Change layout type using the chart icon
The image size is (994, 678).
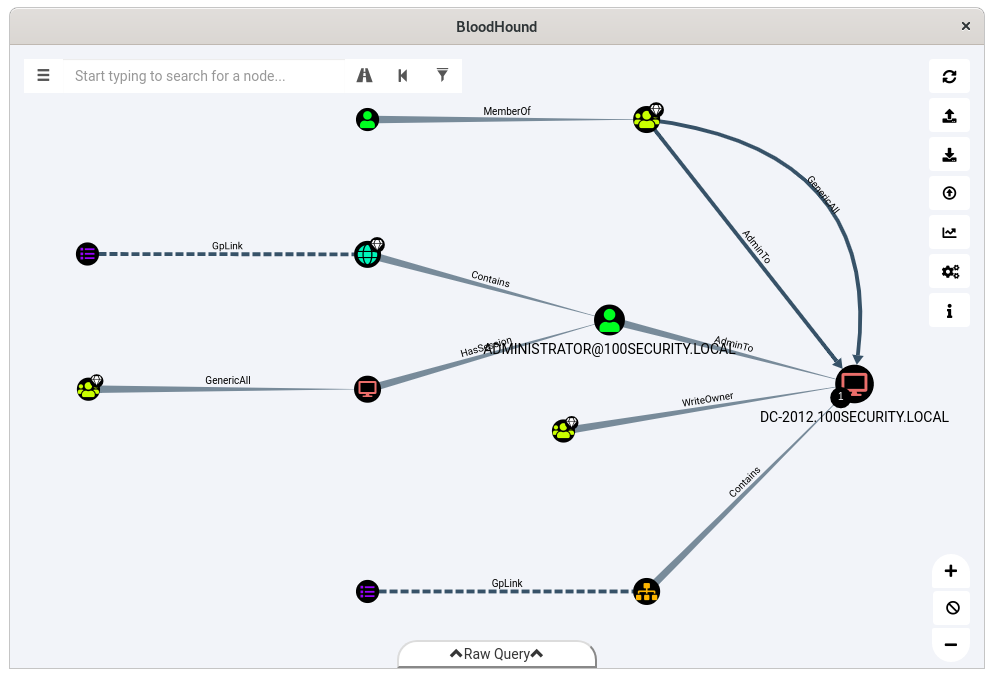pyautogui.click(x=949, y=233)
